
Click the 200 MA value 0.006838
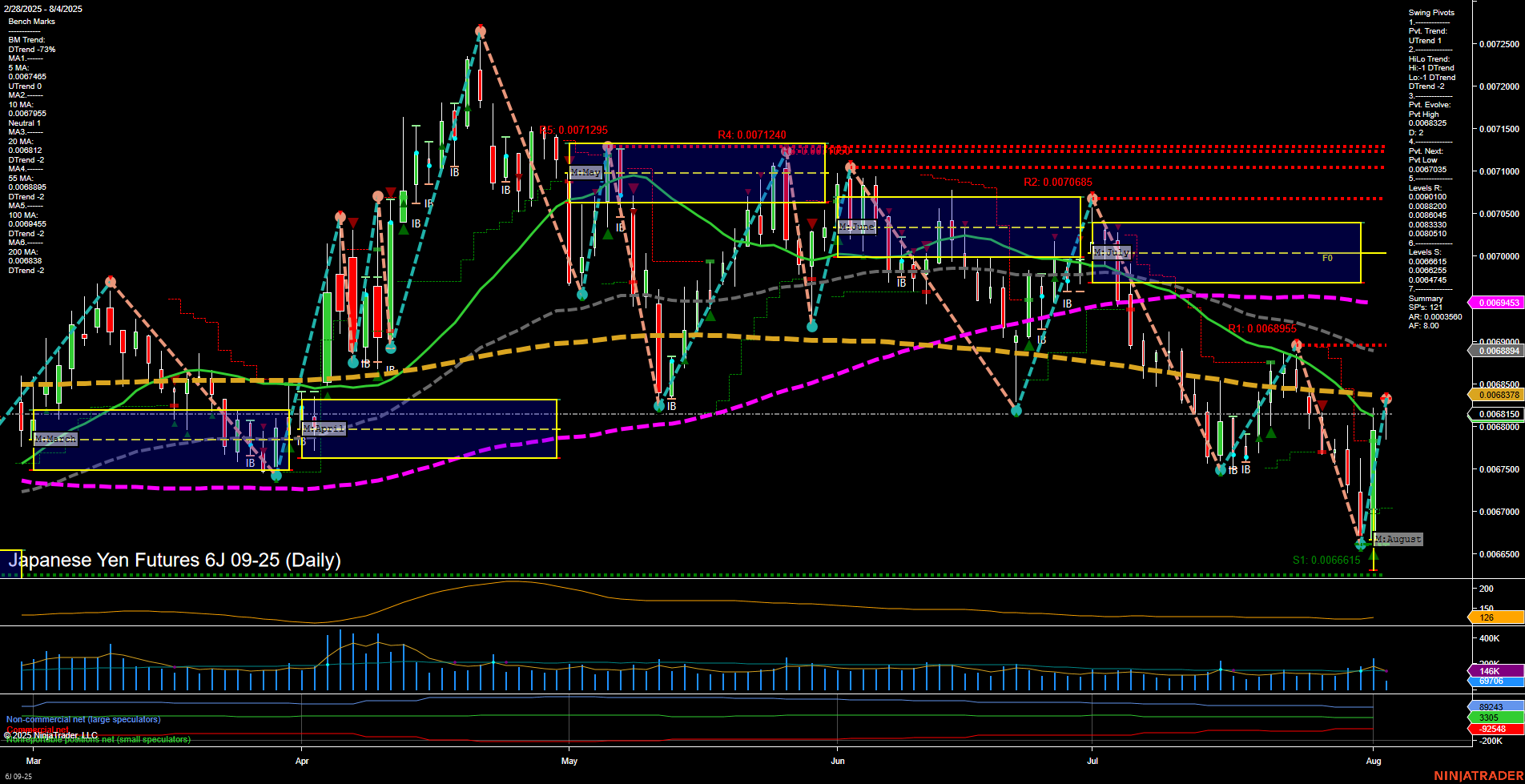pos(25,261)
